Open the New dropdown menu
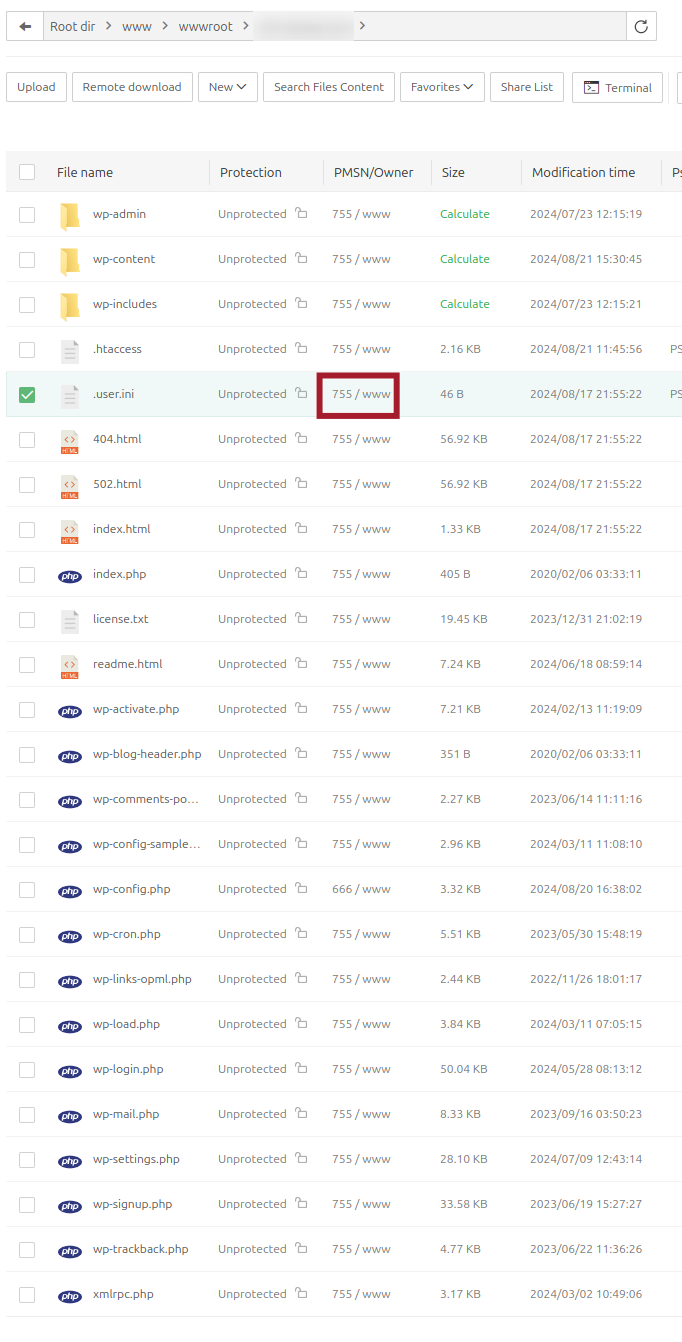 click(228, 87)
